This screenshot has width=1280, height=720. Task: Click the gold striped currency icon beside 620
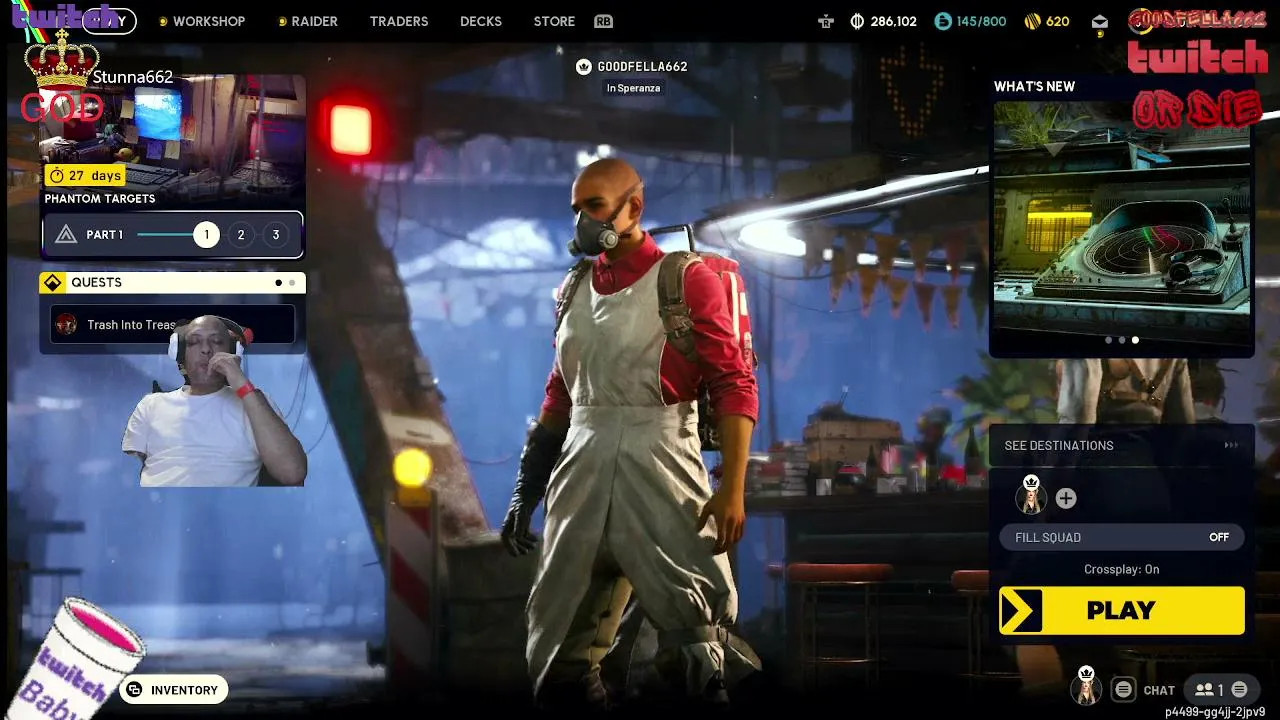coord(1033,21)
